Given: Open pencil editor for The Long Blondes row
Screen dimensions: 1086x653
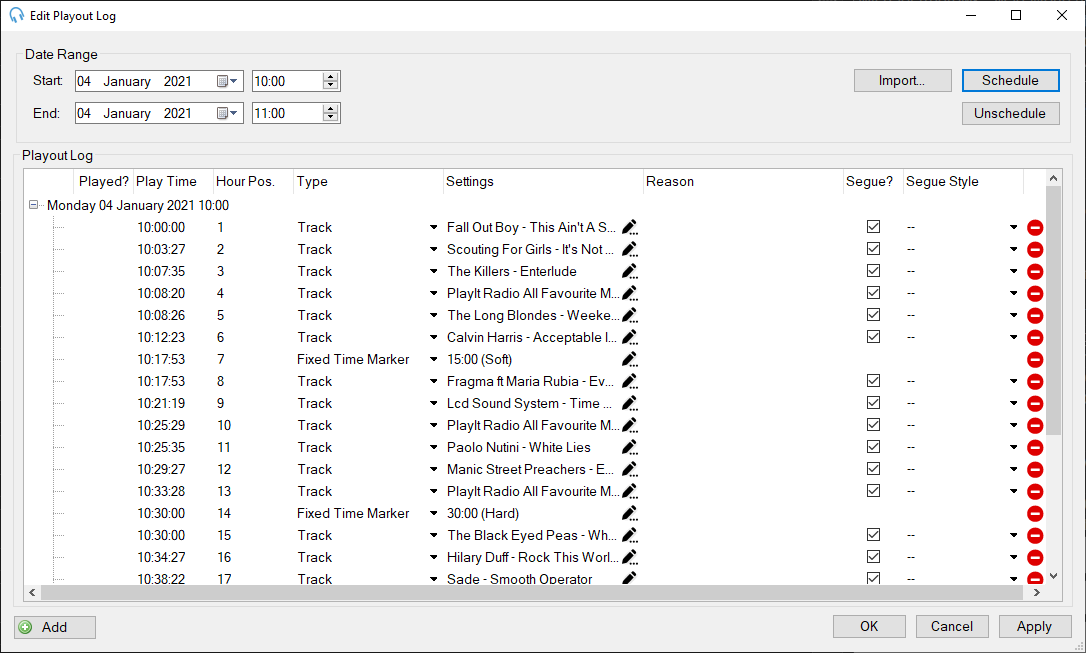Looking at the screenshot, I should 629,315.
